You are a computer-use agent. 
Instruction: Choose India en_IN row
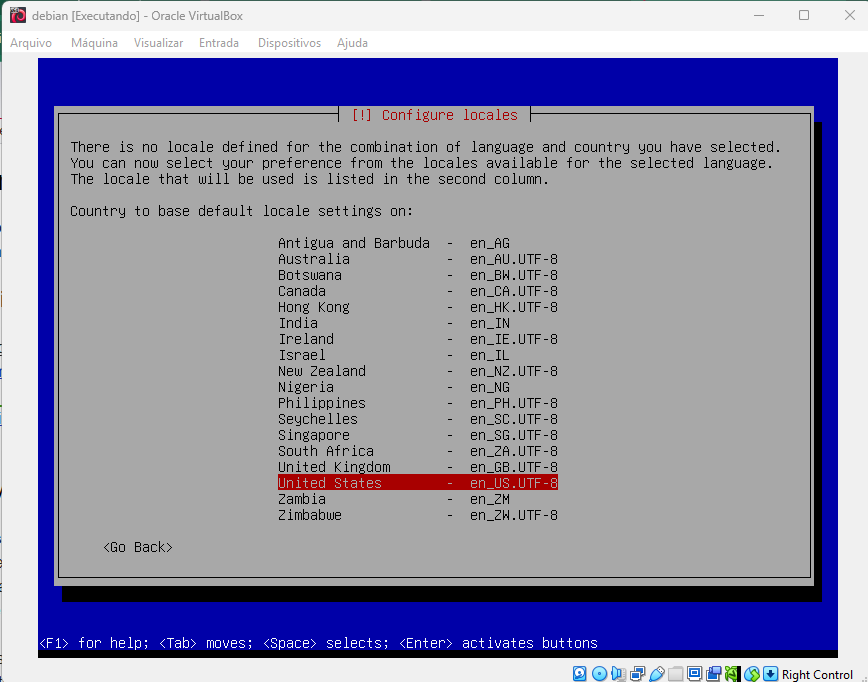(x=417, y=323)
